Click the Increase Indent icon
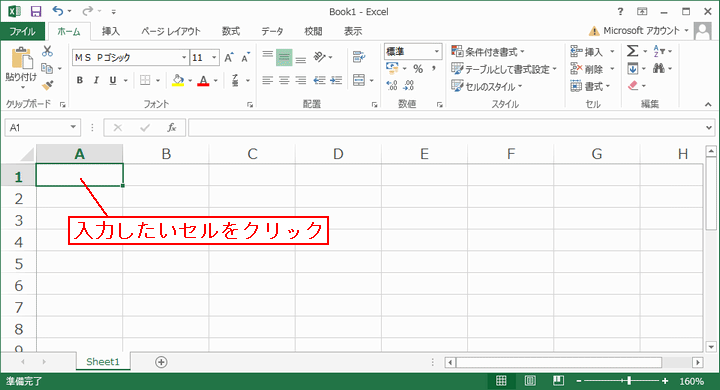This screenshot has width=720, height=390. pyautogui.click(x=336, y=80)
